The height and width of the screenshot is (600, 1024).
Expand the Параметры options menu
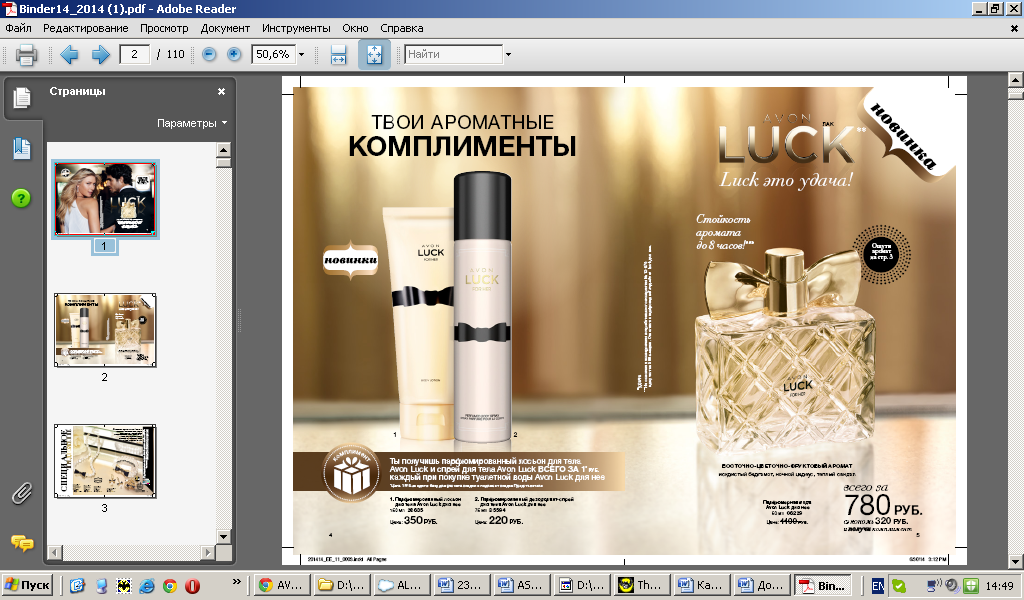point(192,123)
